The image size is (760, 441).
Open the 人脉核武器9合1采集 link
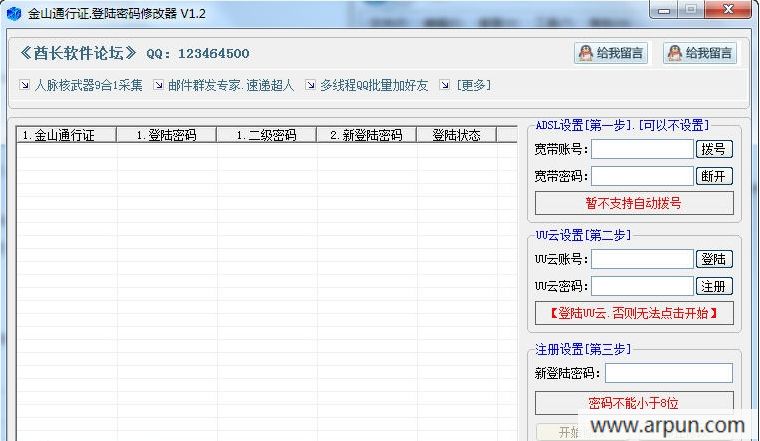click(89, 85)
